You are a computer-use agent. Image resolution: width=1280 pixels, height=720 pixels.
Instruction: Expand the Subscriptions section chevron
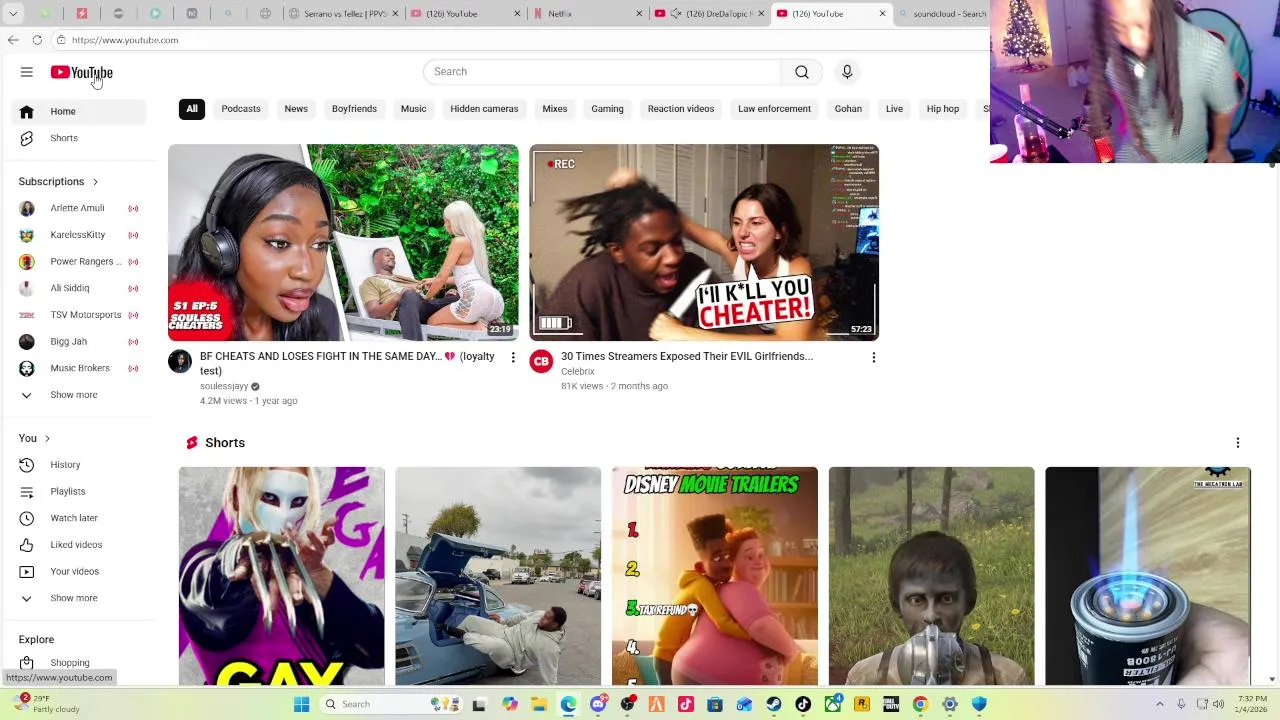pos(95,182)
